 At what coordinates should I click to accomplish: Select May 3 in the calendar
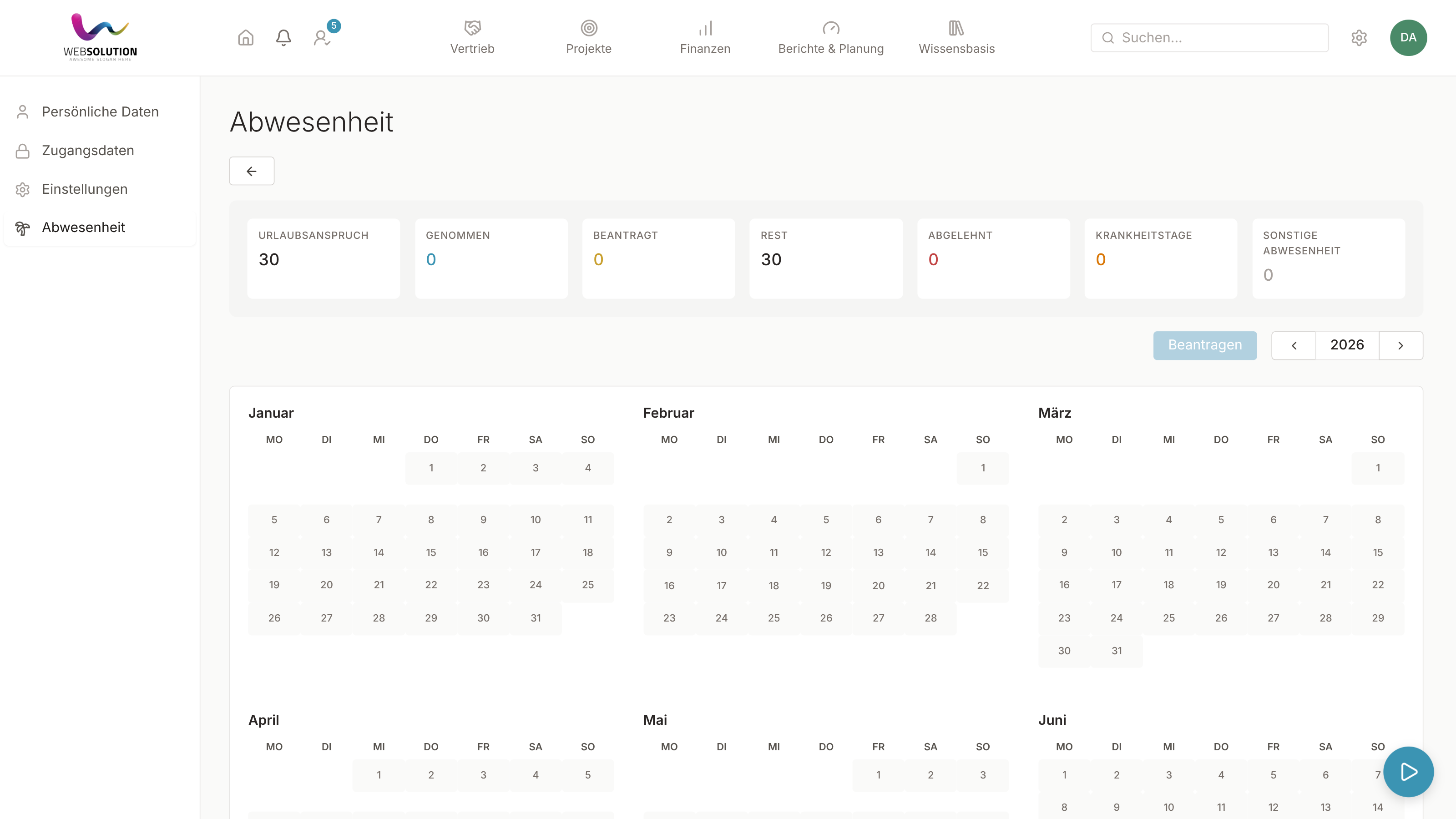coord(983,775)
